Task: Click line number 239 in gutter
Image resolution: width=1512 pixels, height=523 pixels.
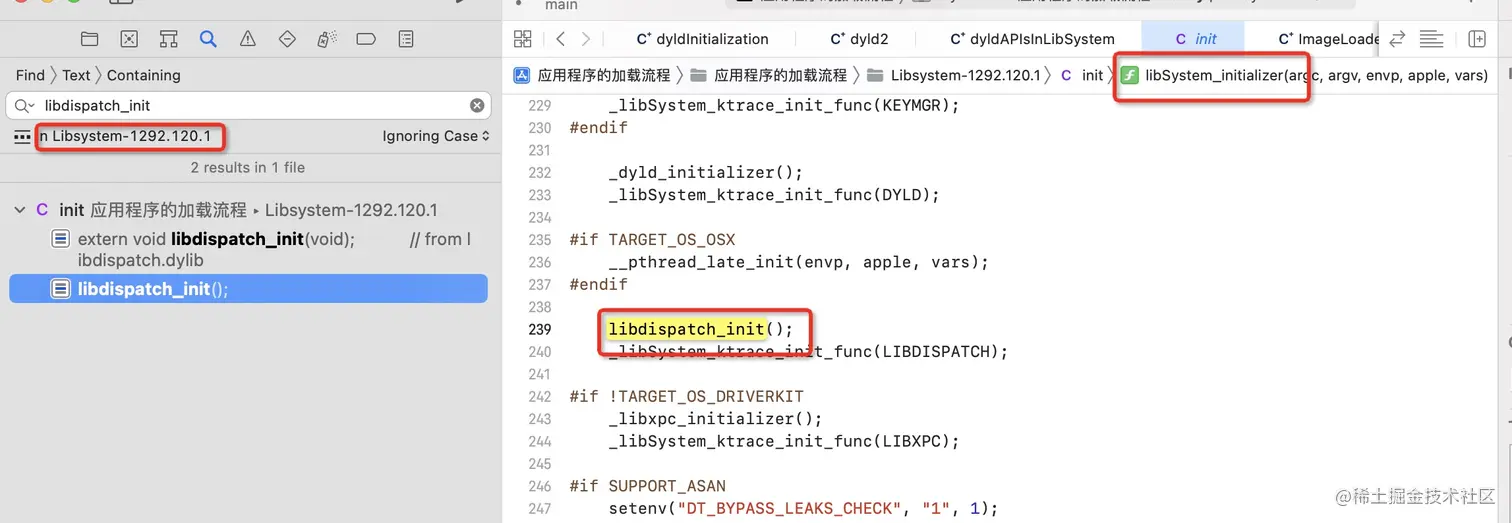Action: click(x=540, y=329)
